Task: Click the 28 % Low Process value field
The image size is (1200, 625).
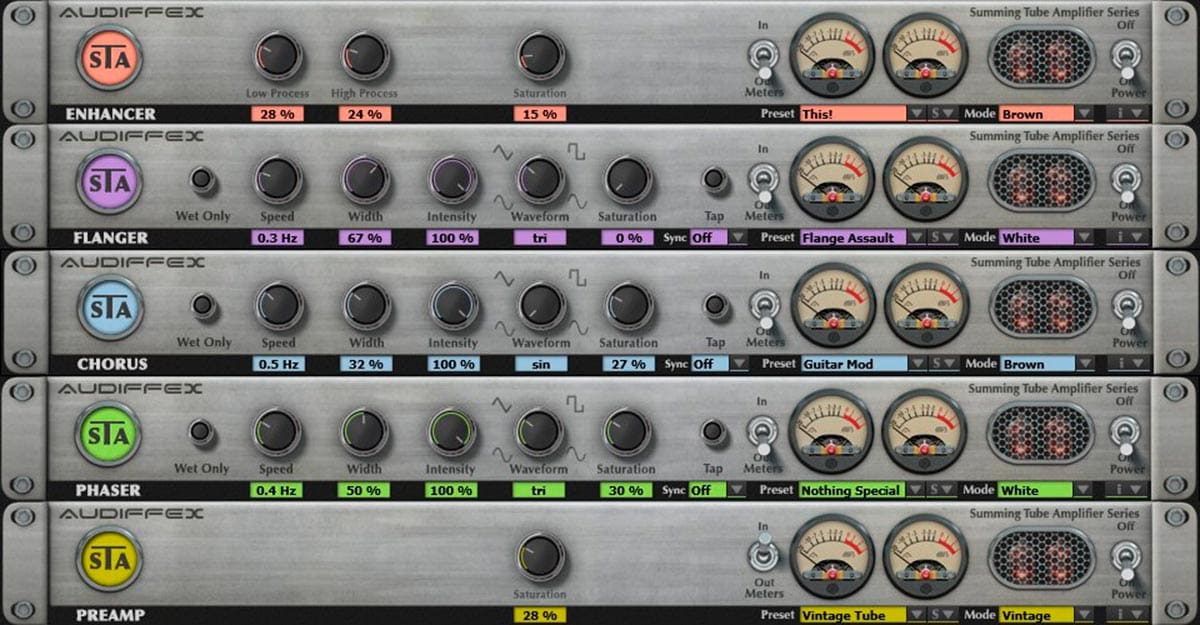Action: coord(277,114)
